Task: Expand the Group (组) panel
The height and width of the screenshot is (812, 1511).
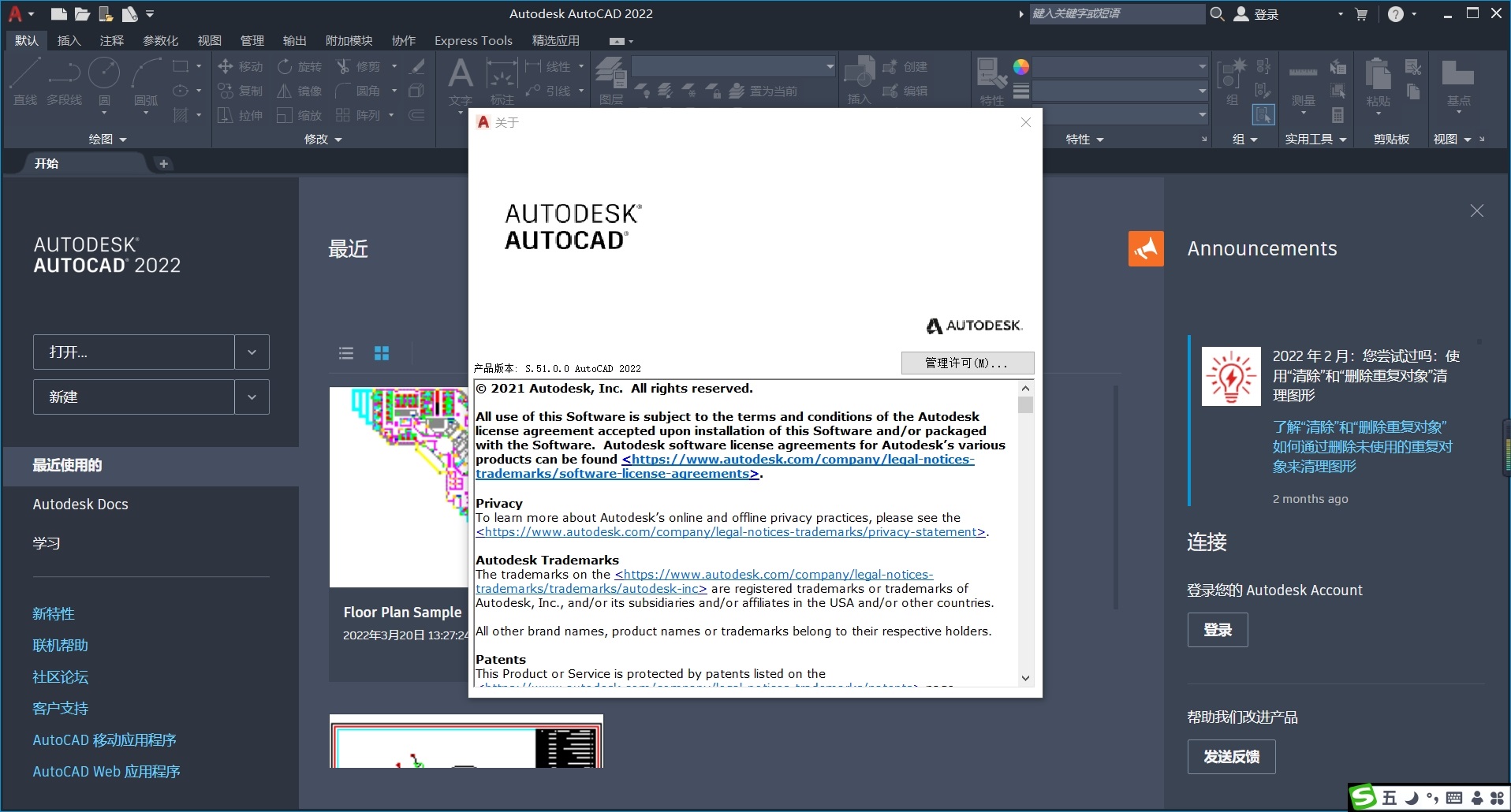Action: pos(1244,139)
